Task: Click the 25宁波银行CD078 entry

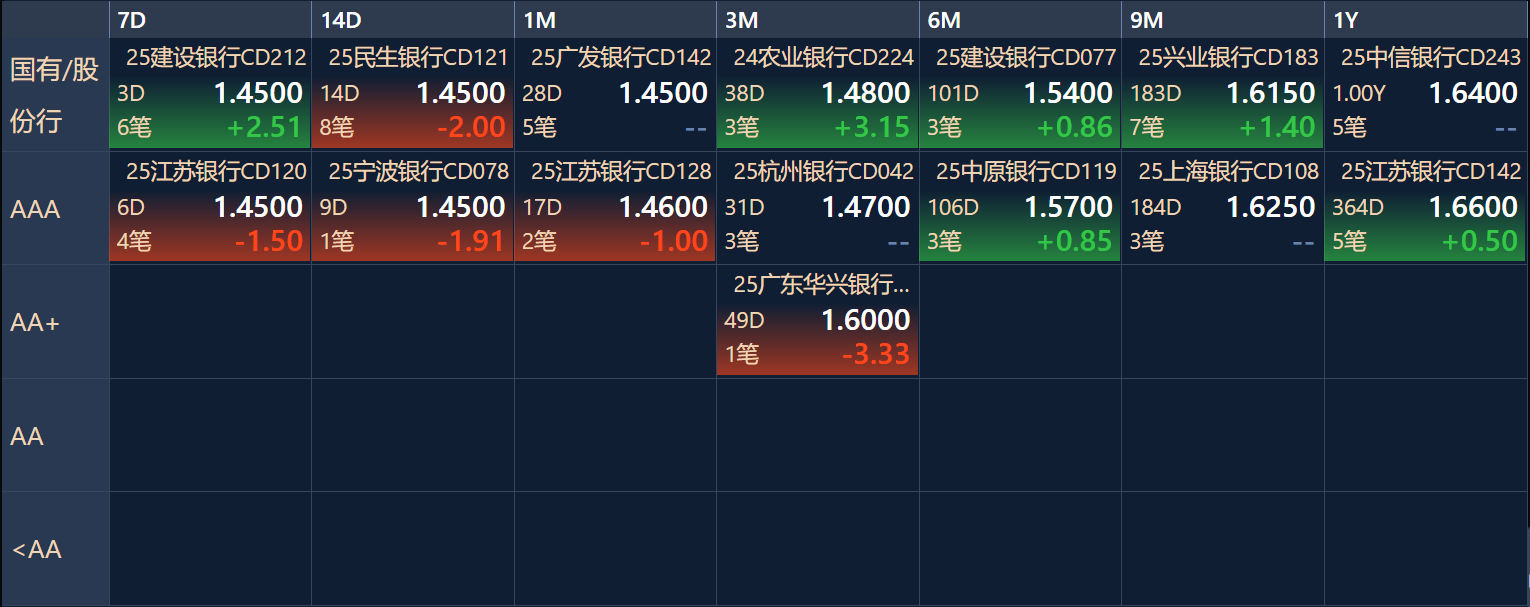Action: tap(412, 208)
